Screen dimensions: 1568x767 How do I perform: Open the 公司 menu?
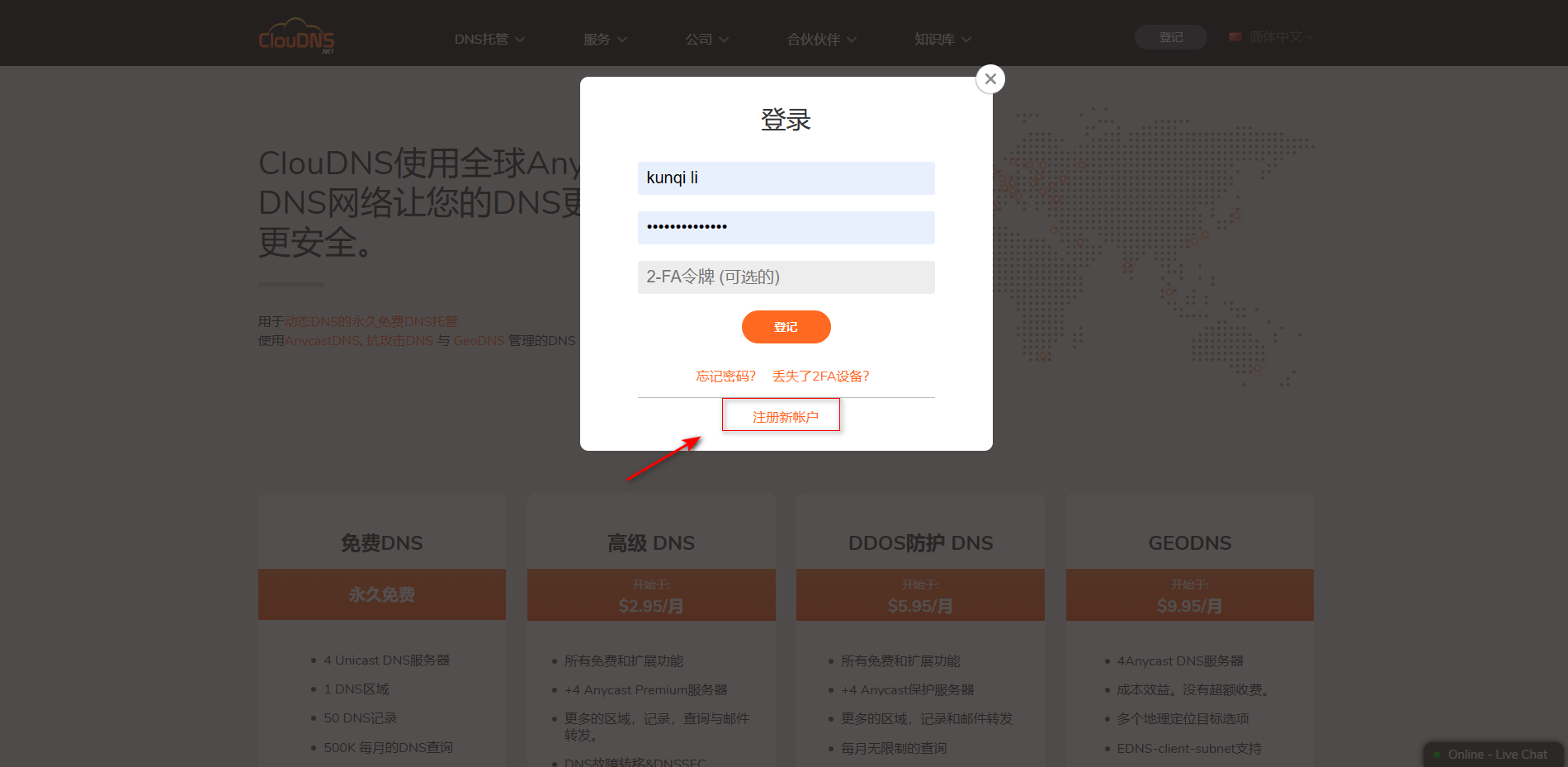(x=706, y=40)
